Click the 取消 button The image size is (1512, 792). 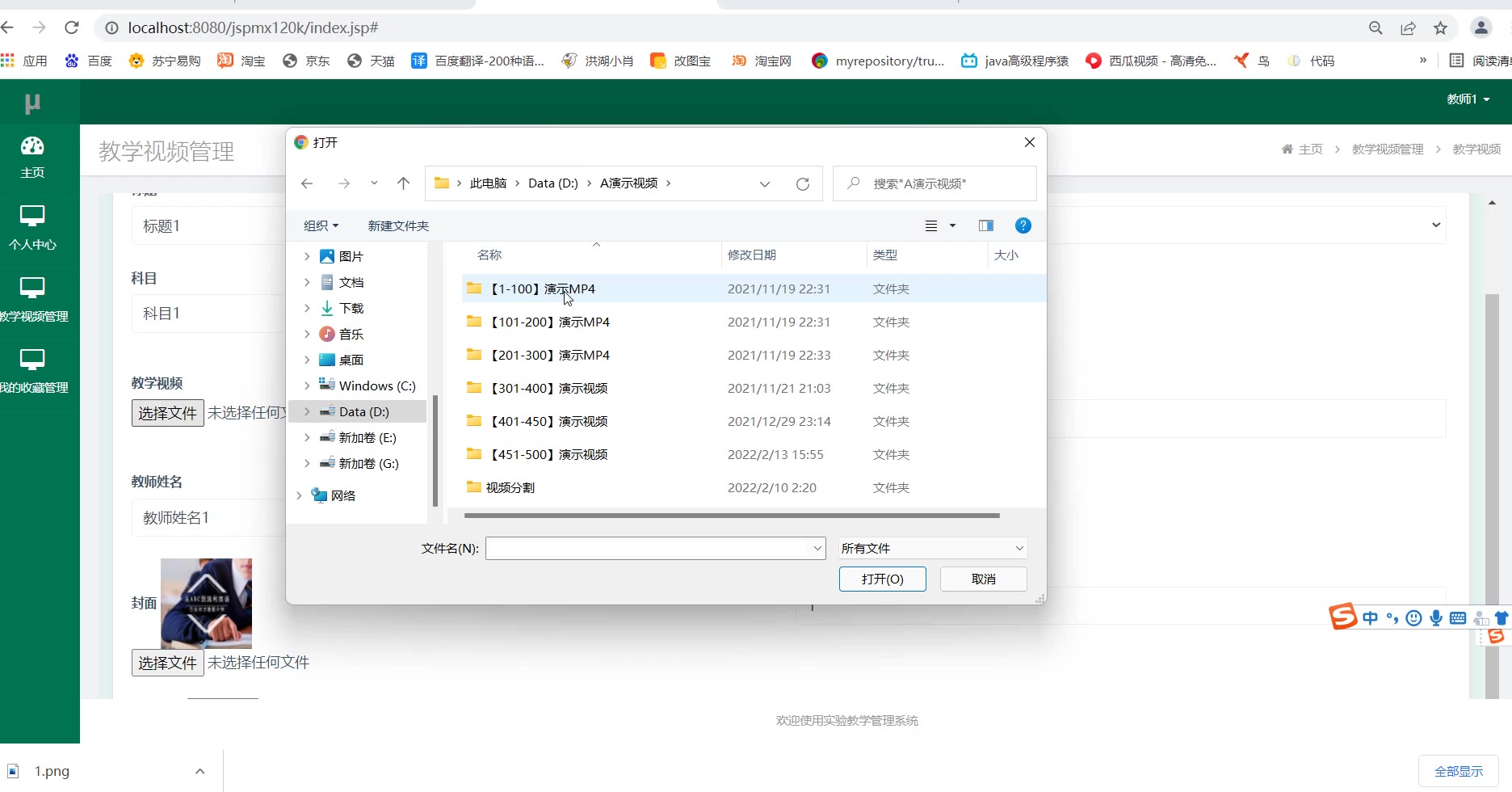[x=983, y=579]
